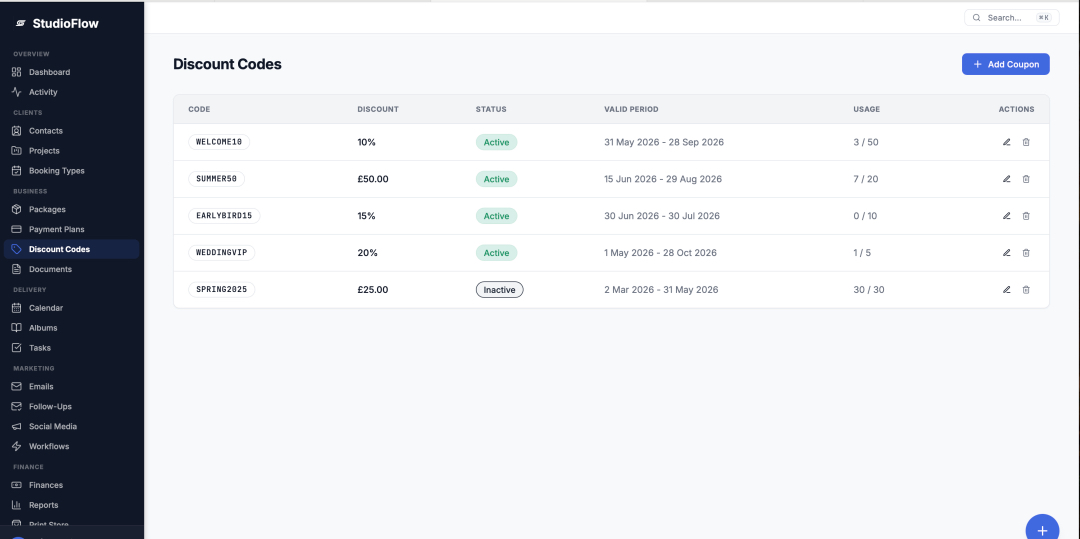The width and height of the screenshot is (1080, 539).
Task: Click the Active badge on WELCOME10 row
Action: pyautogui.click(x=496, y=142)
